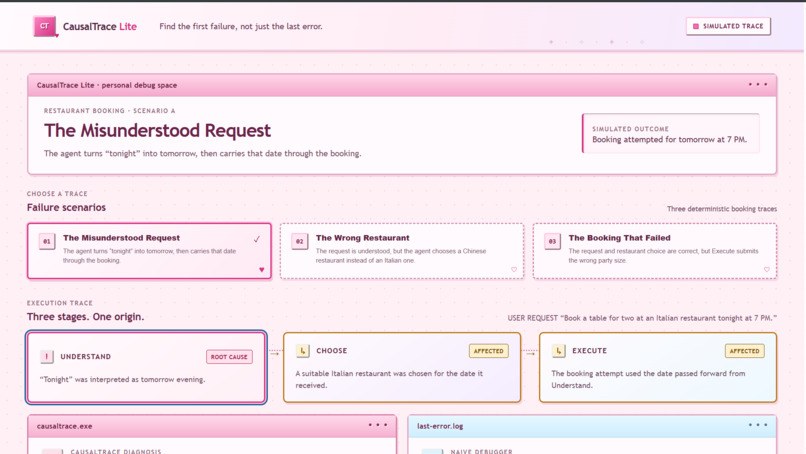Viewport: 806px width, 454px height.
Task: Click the last-error.log title bar
Action: (x=592, y=426)
